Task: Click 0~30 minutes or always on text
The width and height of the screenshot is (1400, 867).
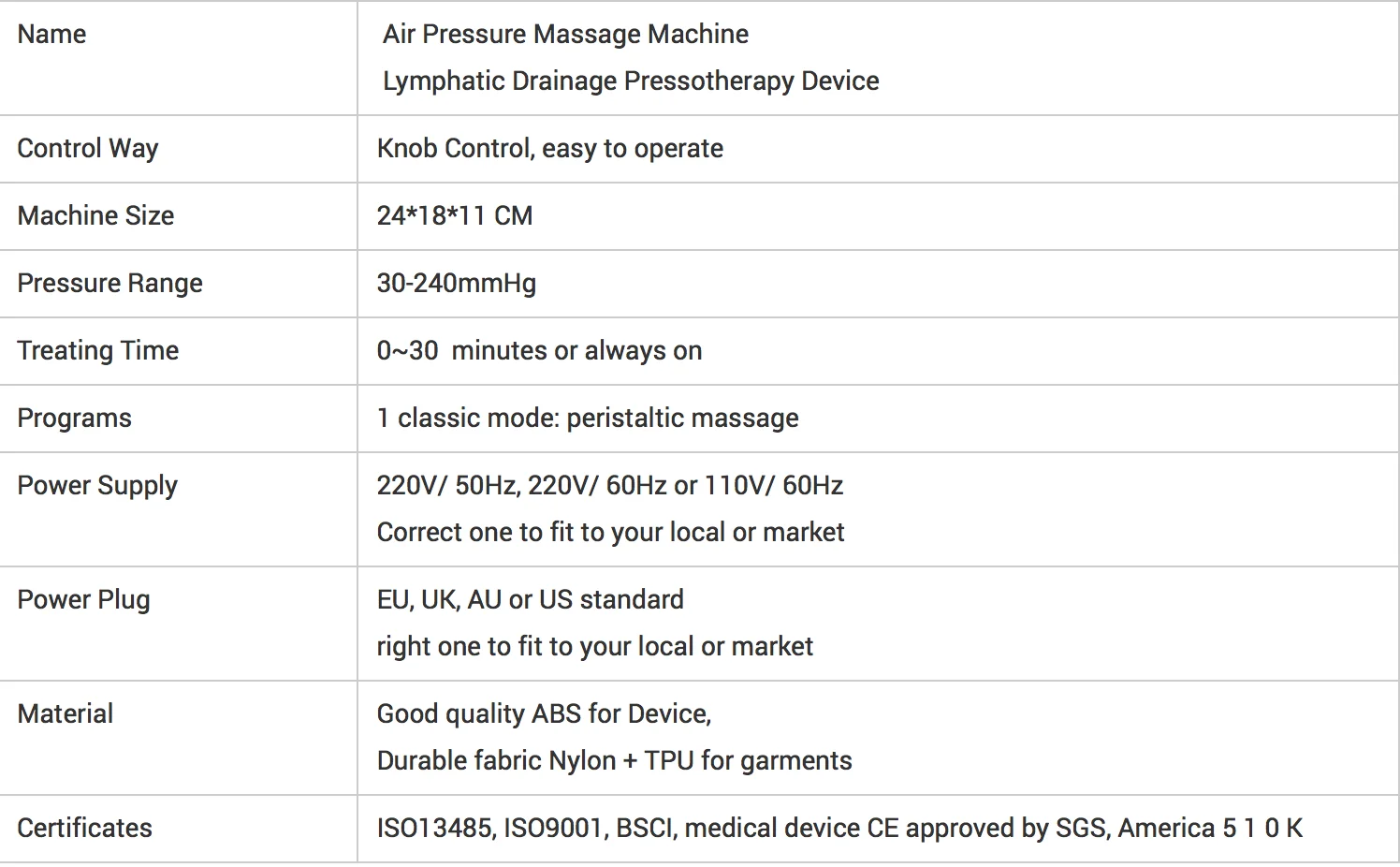Action: pos(539,351)
